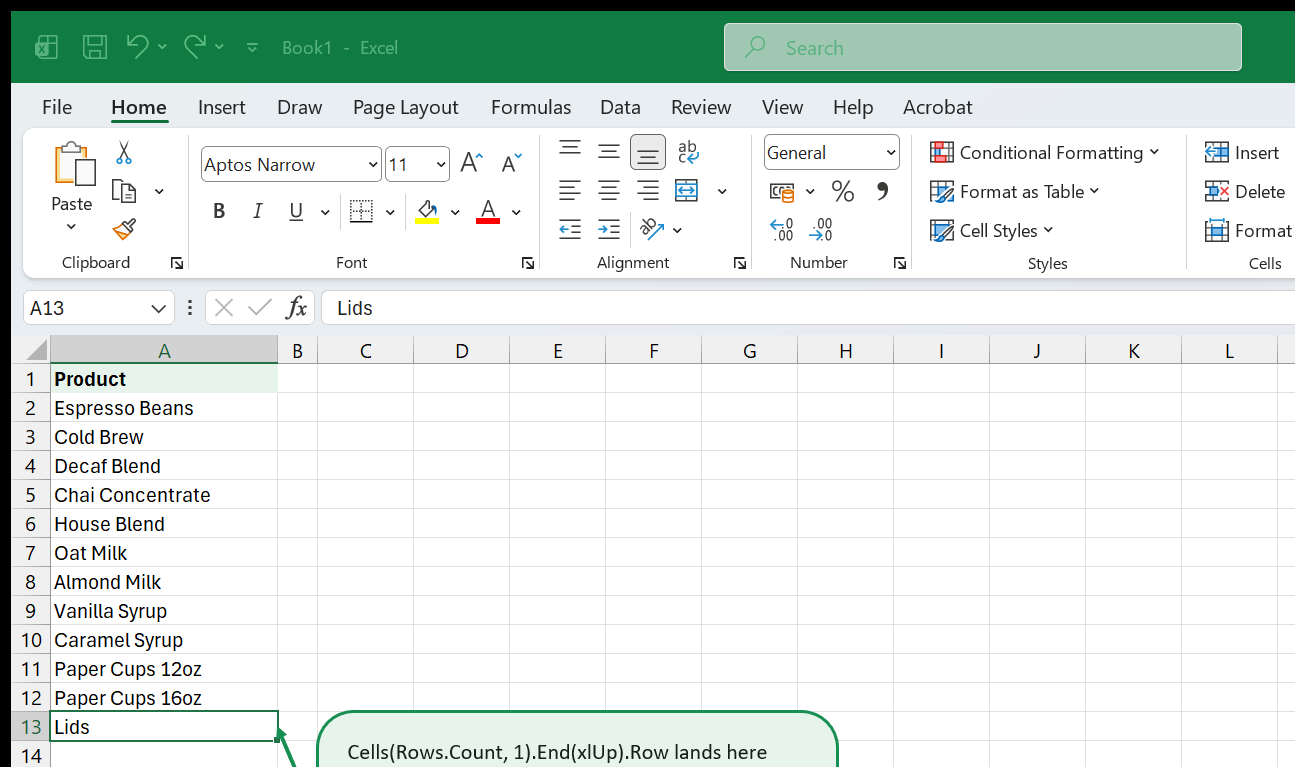This screenshot has width=1295, height=767.
Task: Open Number Format dialog launcher
Action: point(900,263)
